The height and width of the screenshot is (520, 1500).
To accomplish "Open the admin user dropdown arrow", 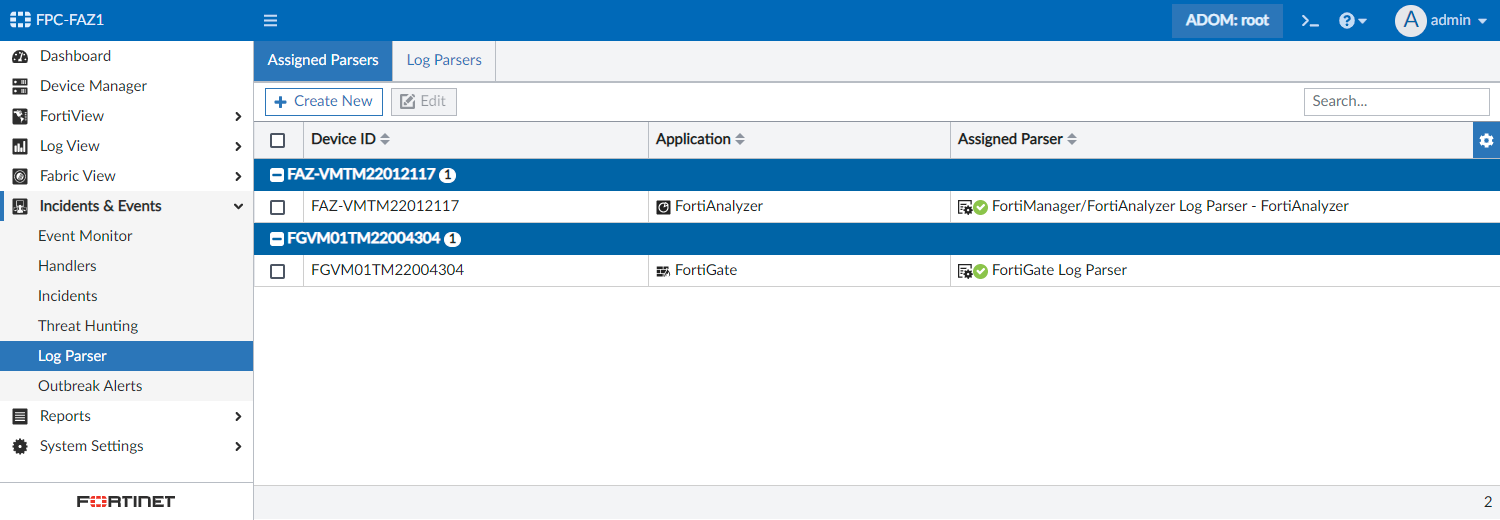I will 1482,21.
